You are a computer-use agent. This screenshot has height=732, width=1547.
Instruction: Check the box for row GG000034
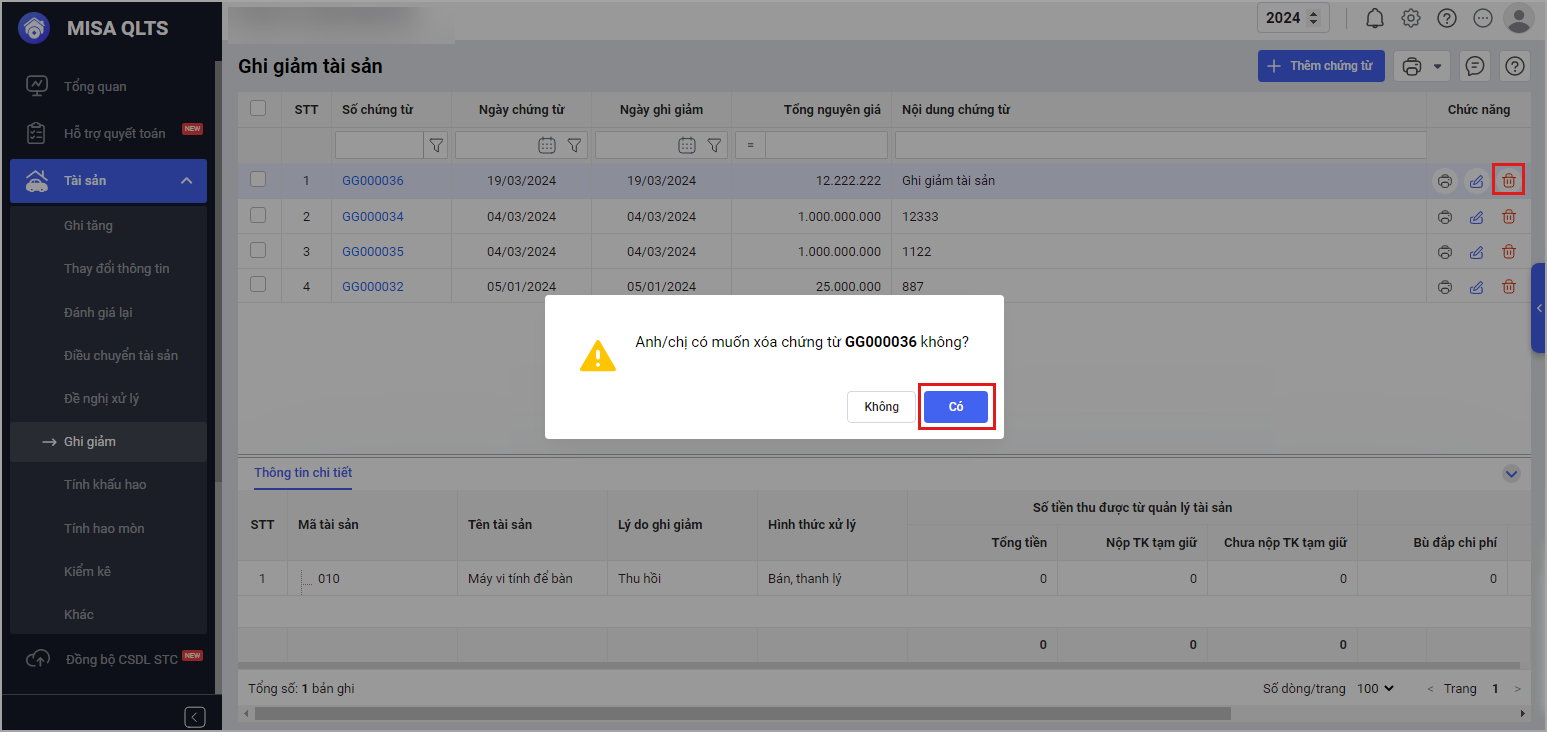pyautogui.click(x=258, y=215)
